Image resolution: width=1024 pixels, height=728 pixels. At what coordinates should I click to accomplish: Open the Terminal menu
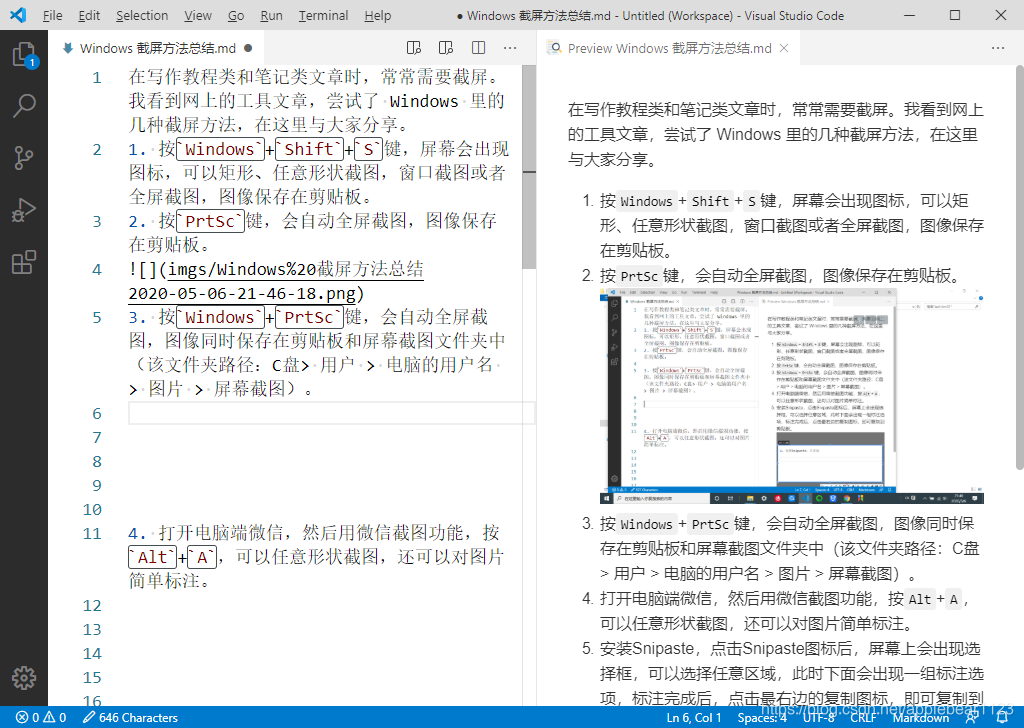(x=323, y=15)
